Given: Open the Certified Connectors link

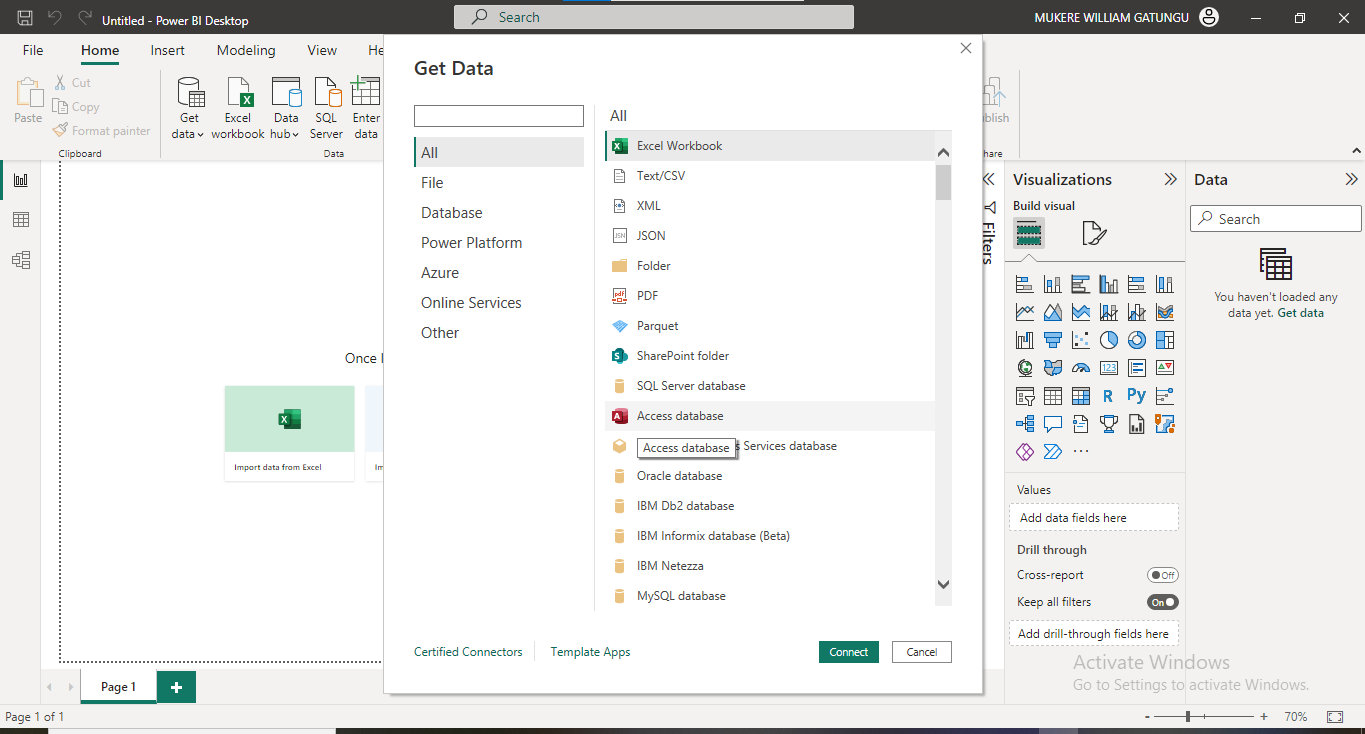Looking at the screenshot, I should coord(468,652).
